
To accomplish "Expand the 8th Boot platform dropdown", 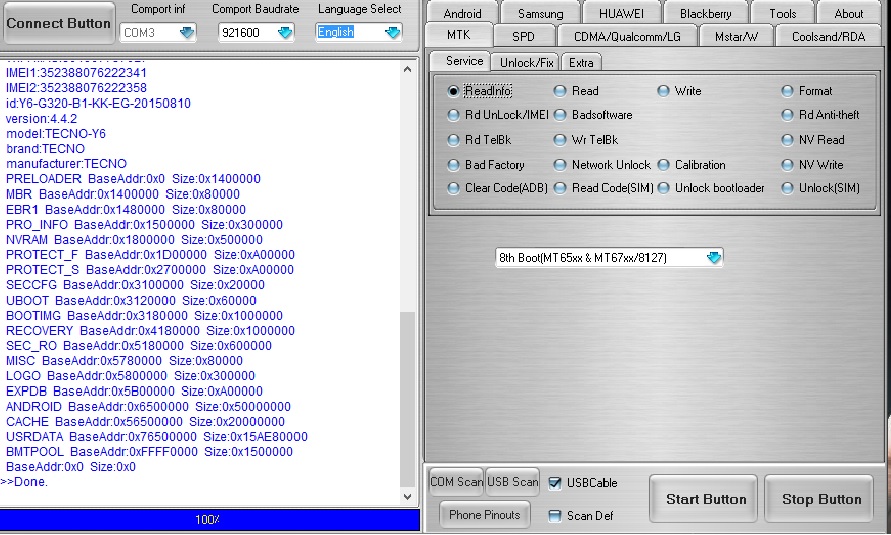I will pos(713,257).
